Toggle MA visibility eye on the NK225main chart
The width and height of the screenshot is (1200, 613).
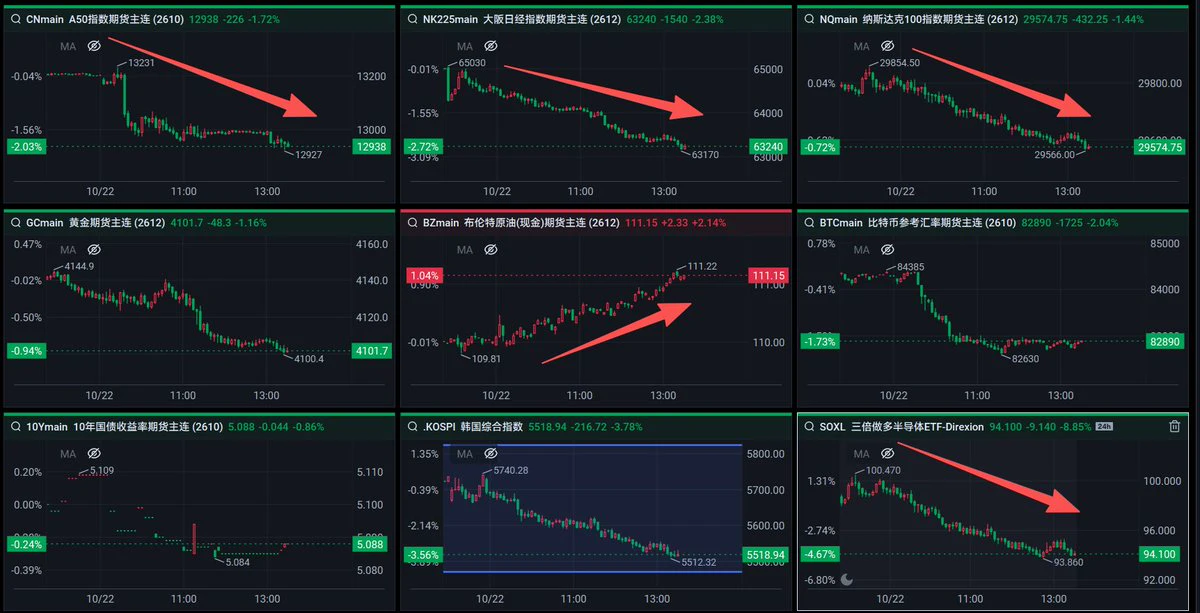tap(490, 46)
